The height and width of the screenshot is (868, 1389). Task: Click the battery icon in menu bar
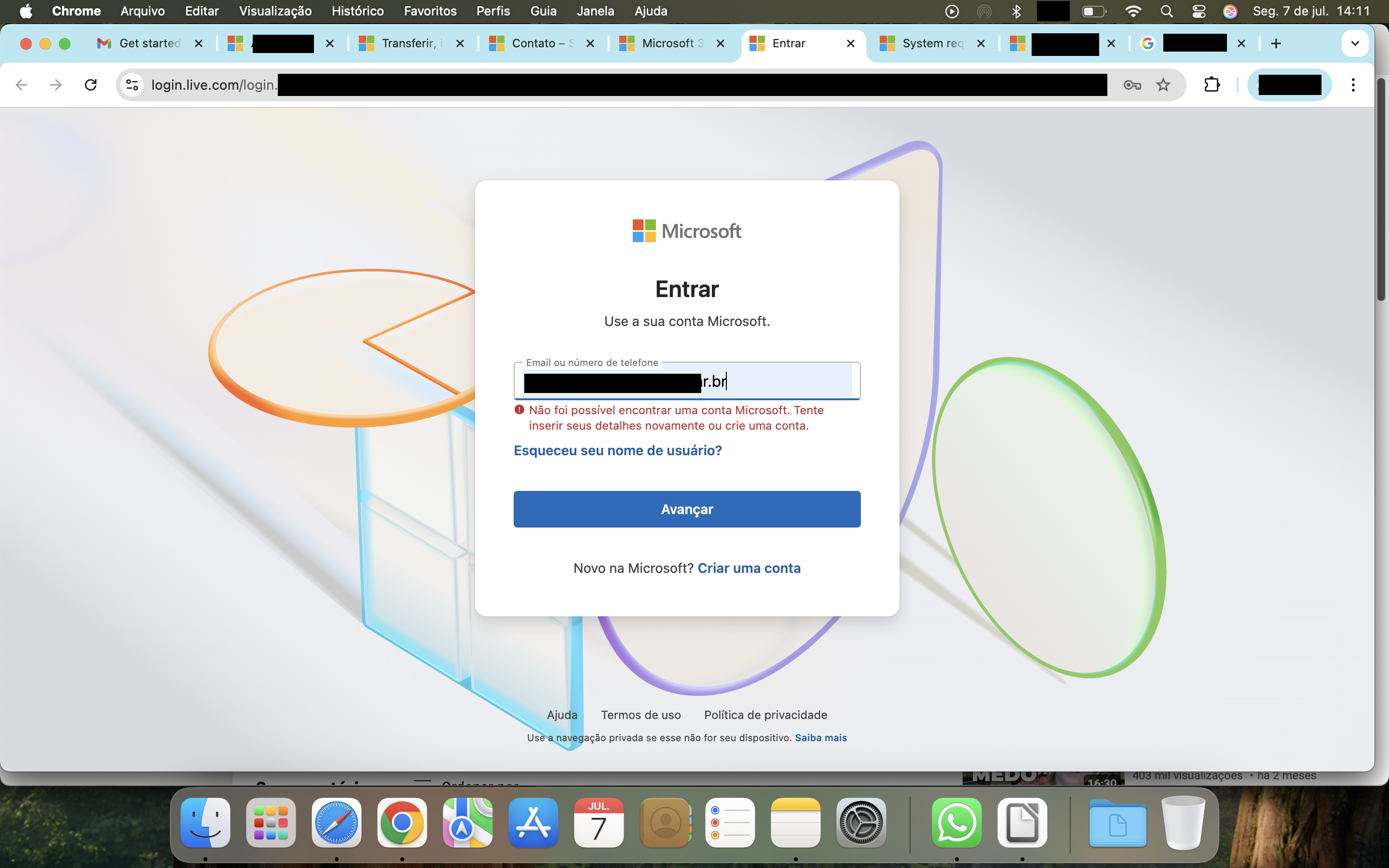pyautogui.click(x=1094, y=11)
